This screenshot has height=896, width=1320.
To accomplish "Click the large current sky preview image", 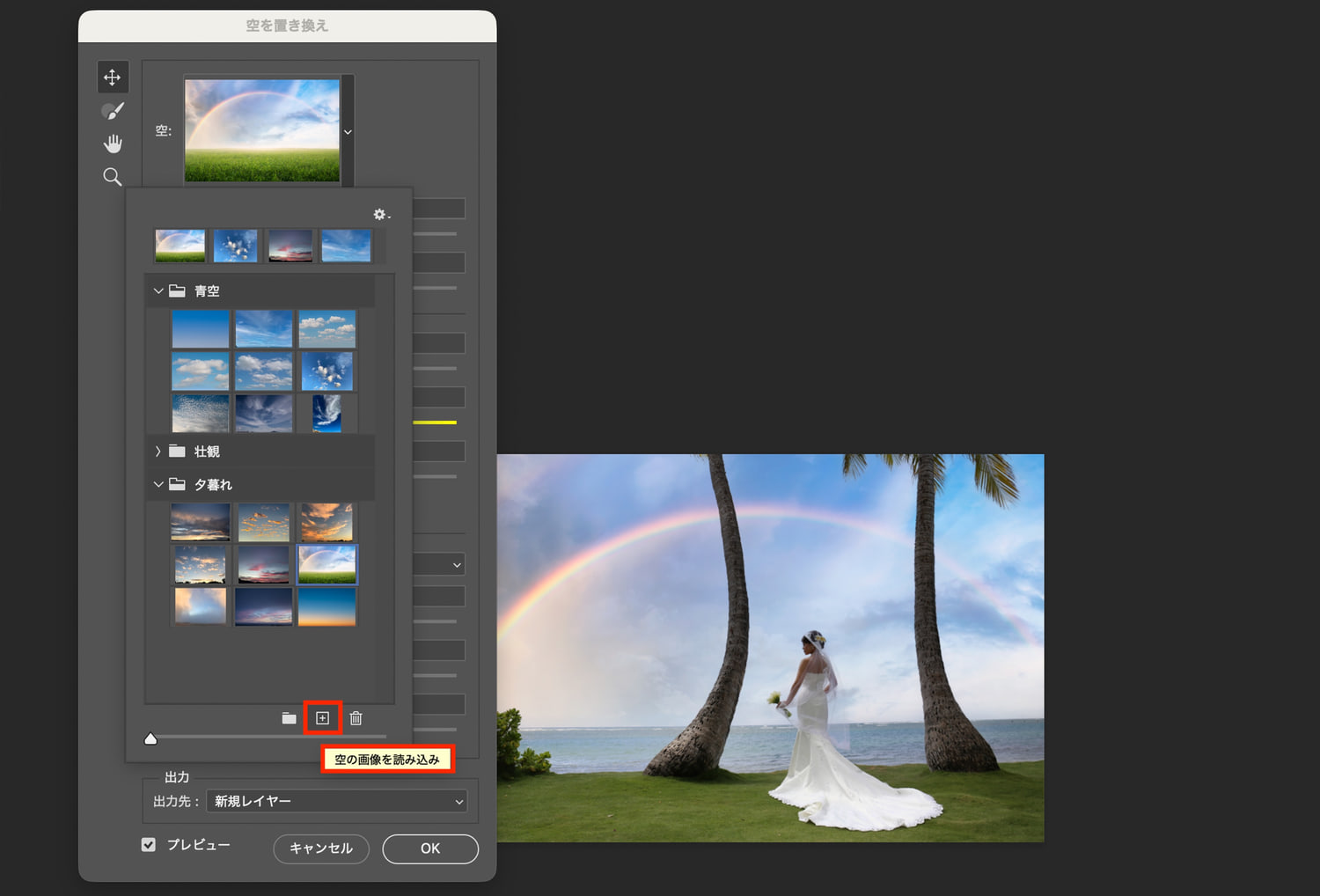I will 262,130.
